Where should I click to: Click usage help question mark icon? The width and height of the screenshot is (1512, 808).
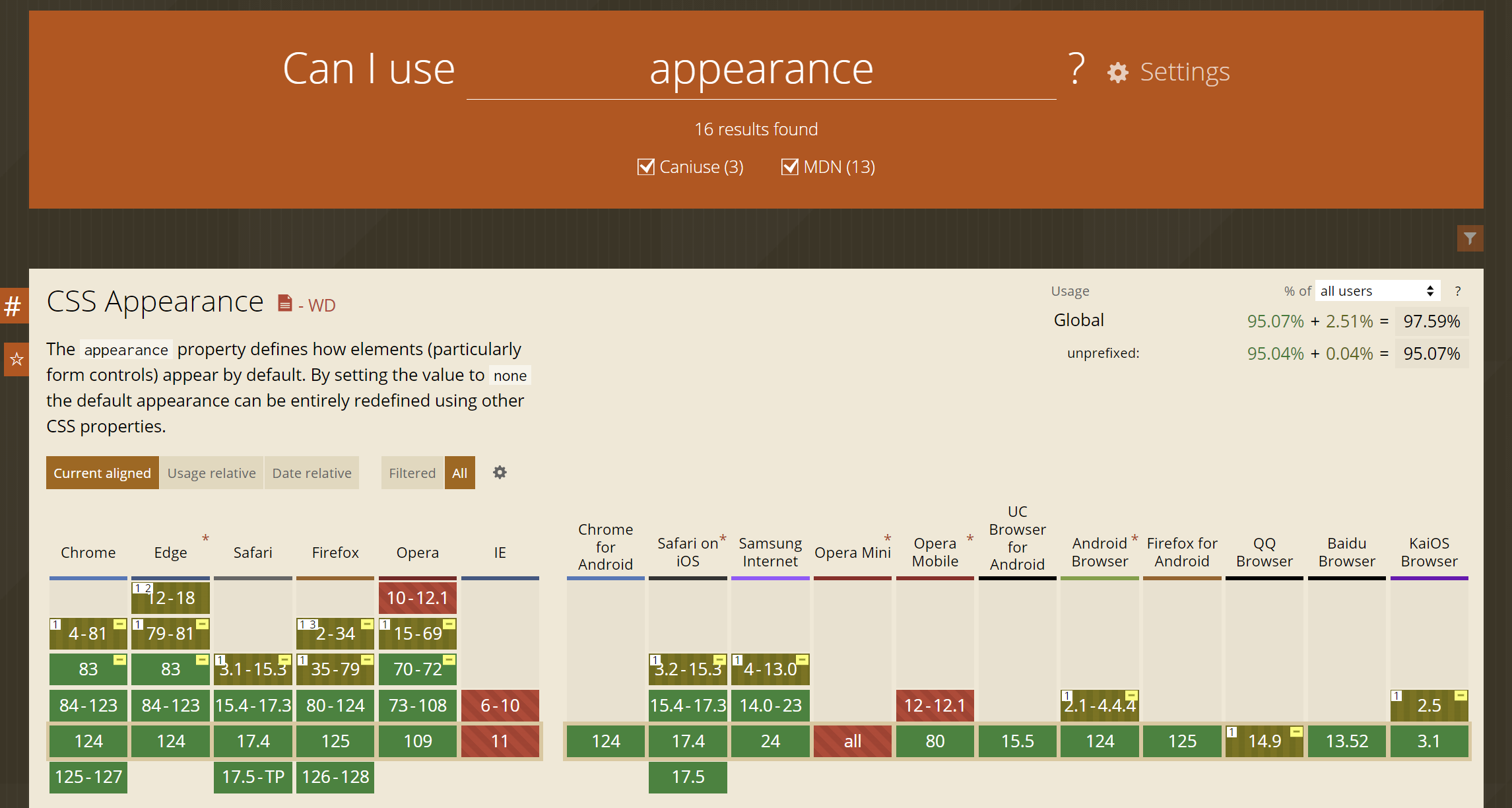point(1457,291)
